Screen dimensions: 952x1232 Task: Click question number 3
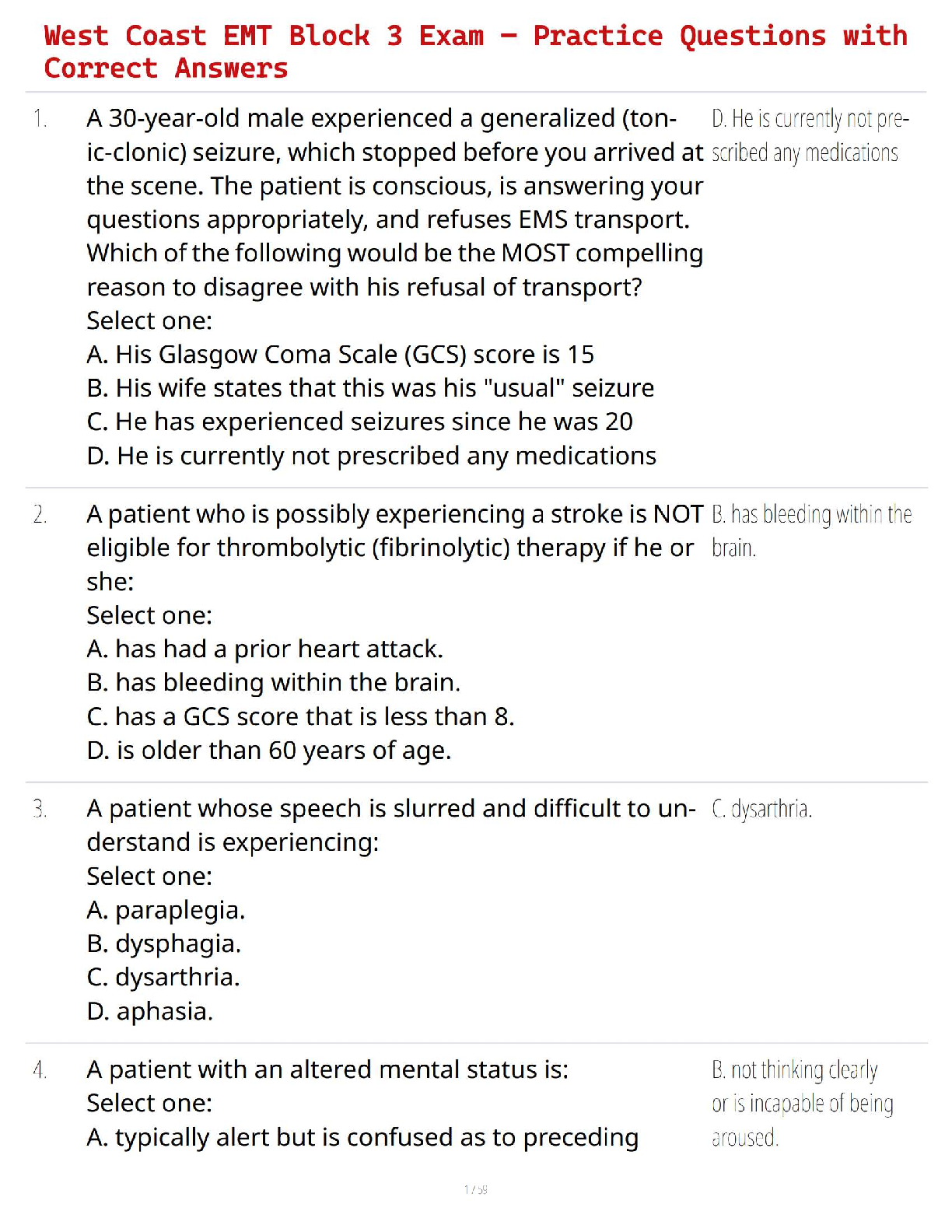point(40,810)
